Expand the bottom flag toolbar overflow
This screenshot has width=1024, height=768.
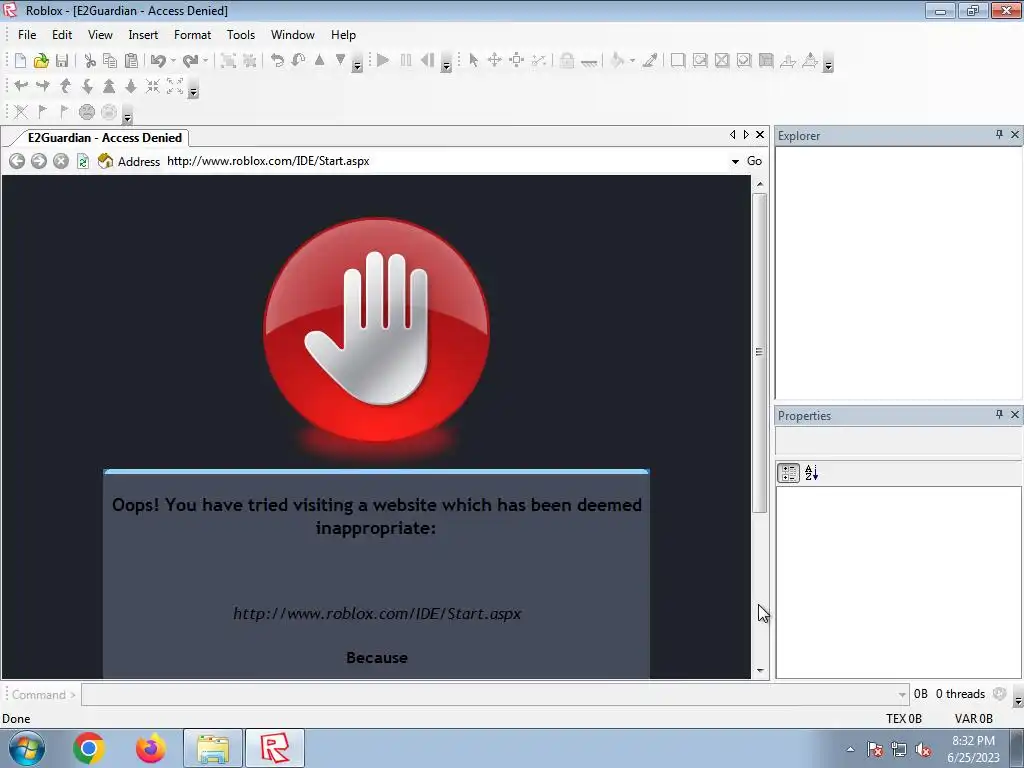coord(127,116)
